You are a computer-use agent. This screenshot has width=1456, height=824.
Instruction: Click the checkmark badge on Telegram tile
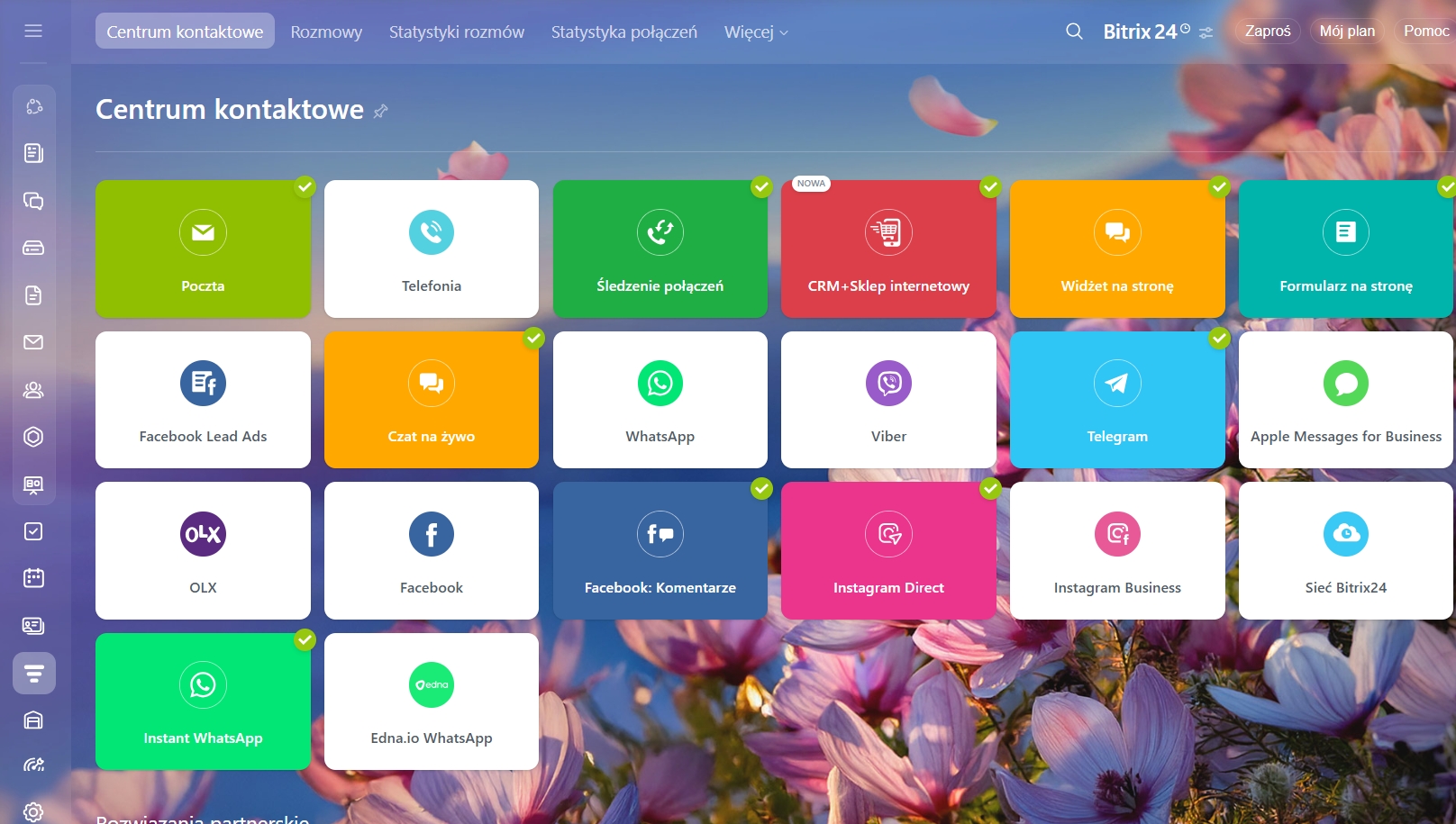[1220, 338]
